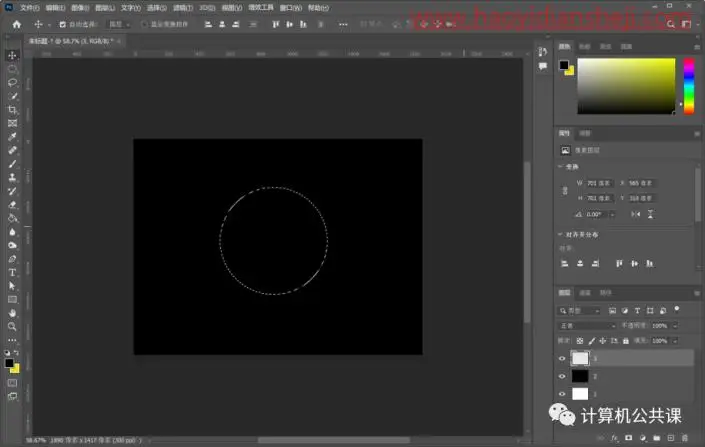Select the Brush tool
Screen dimensions: 705x447
pos(12,164)
